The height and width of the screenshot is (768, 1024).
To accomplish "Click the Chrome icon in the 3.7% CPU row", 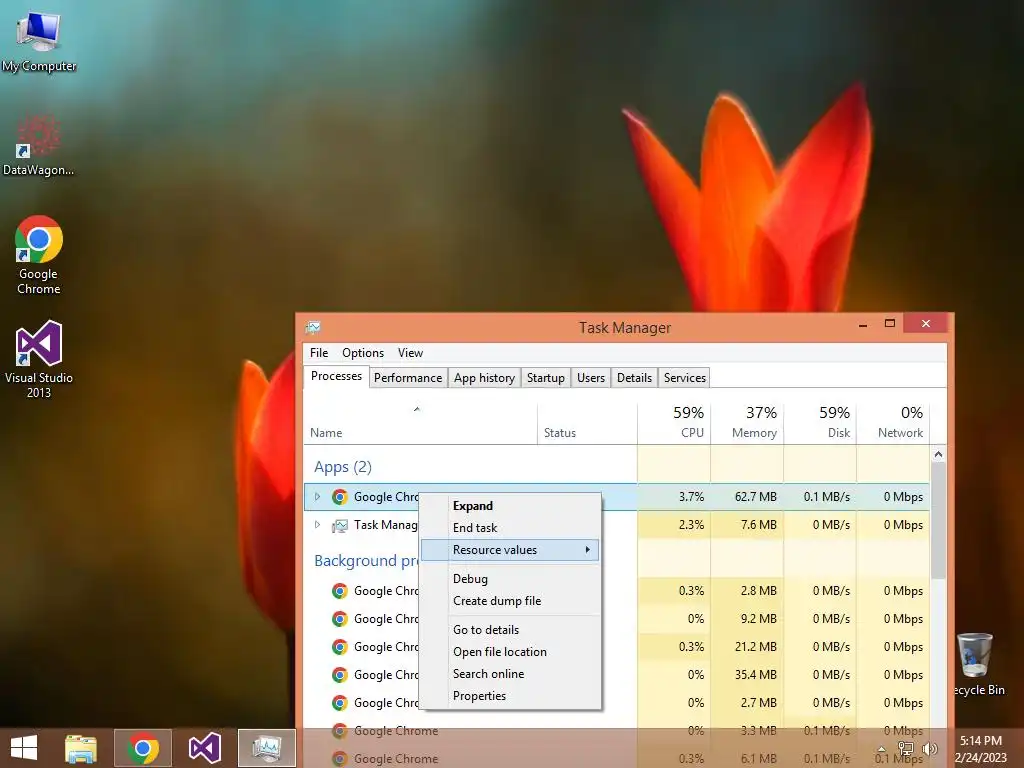I will [x=340, y=497].
